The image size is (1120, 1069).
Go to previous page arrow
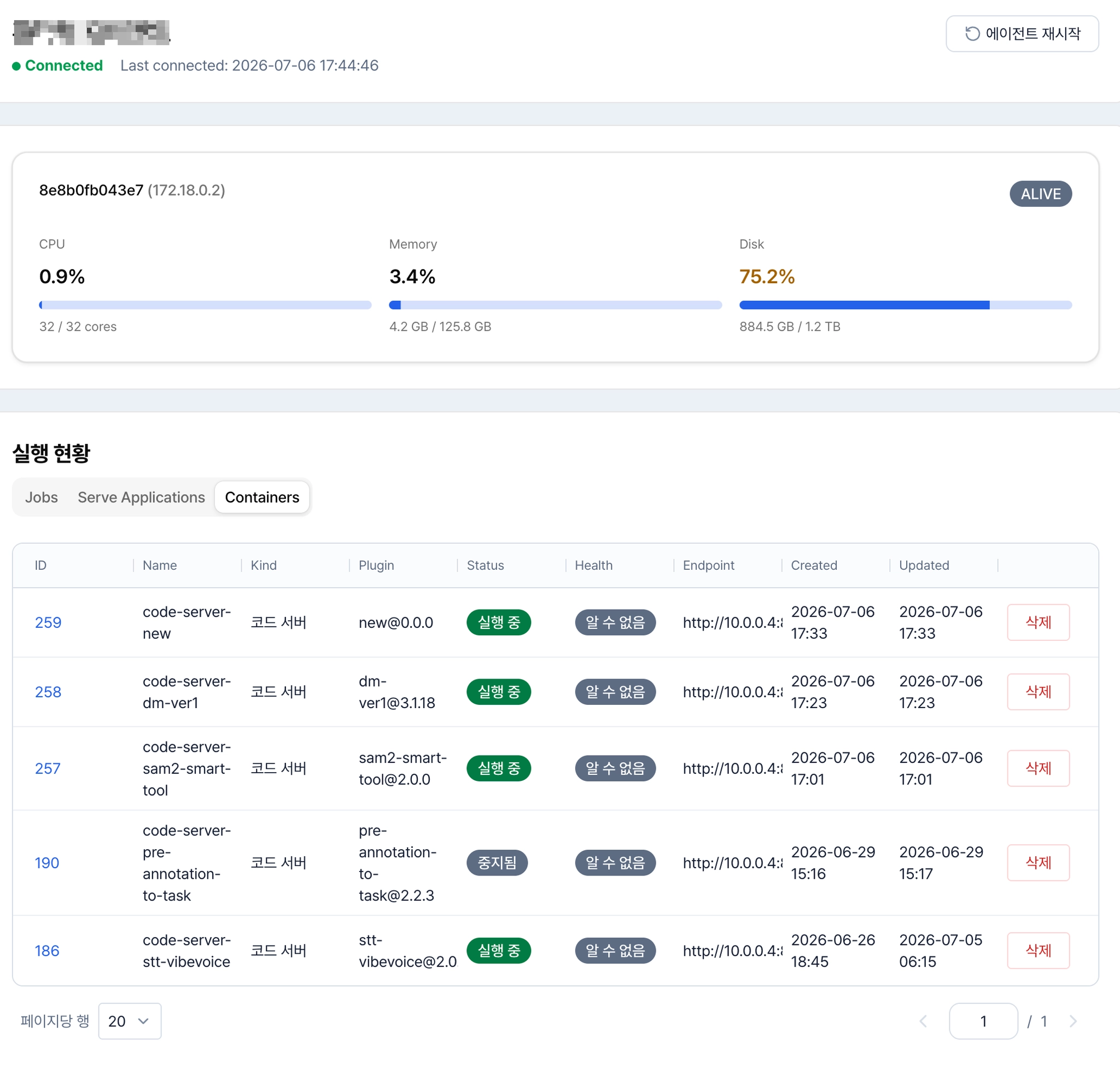click(x=923, y=1021)
